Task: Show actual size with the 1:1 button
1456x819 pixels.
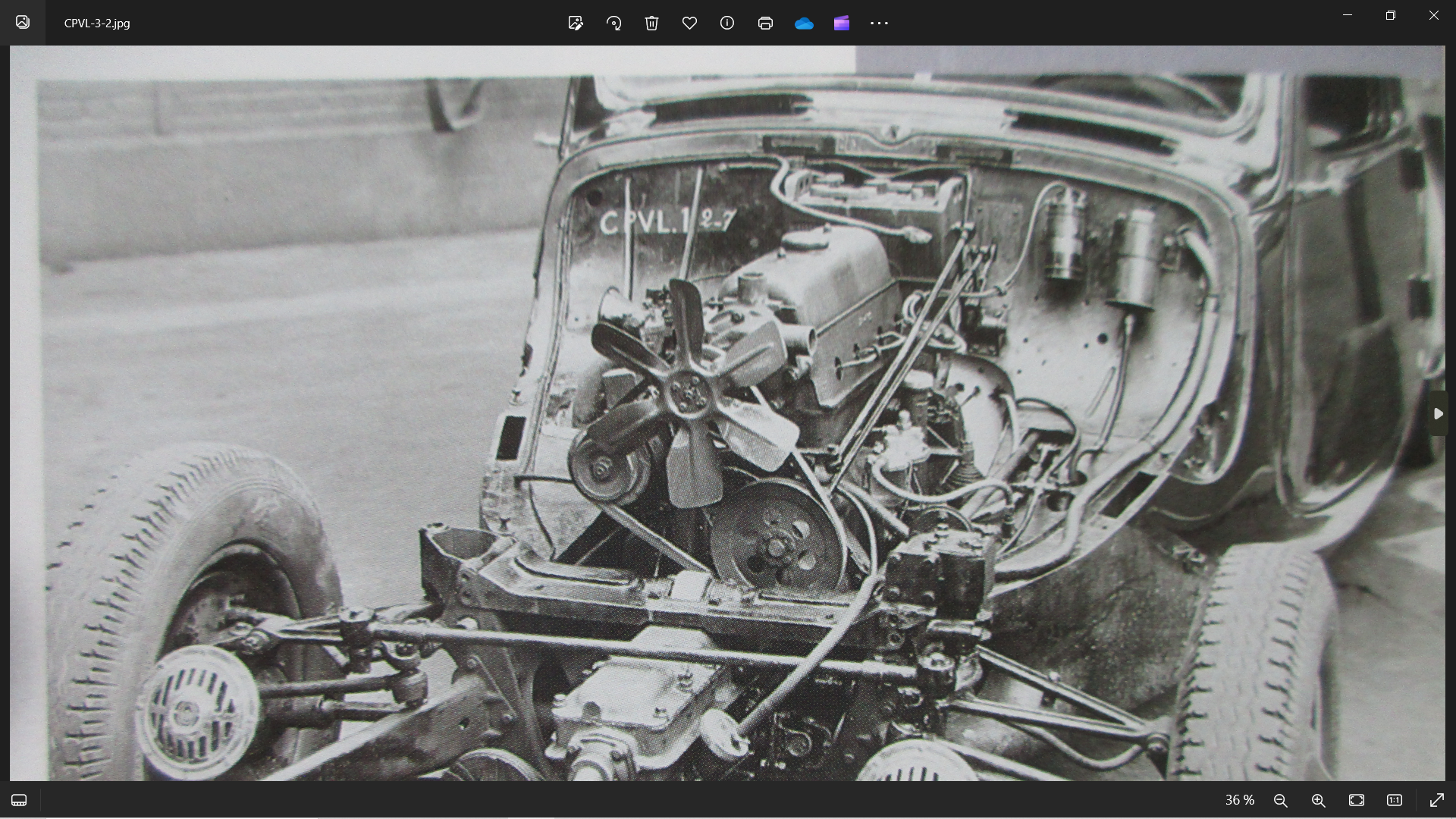Action: coord(1395,800)
